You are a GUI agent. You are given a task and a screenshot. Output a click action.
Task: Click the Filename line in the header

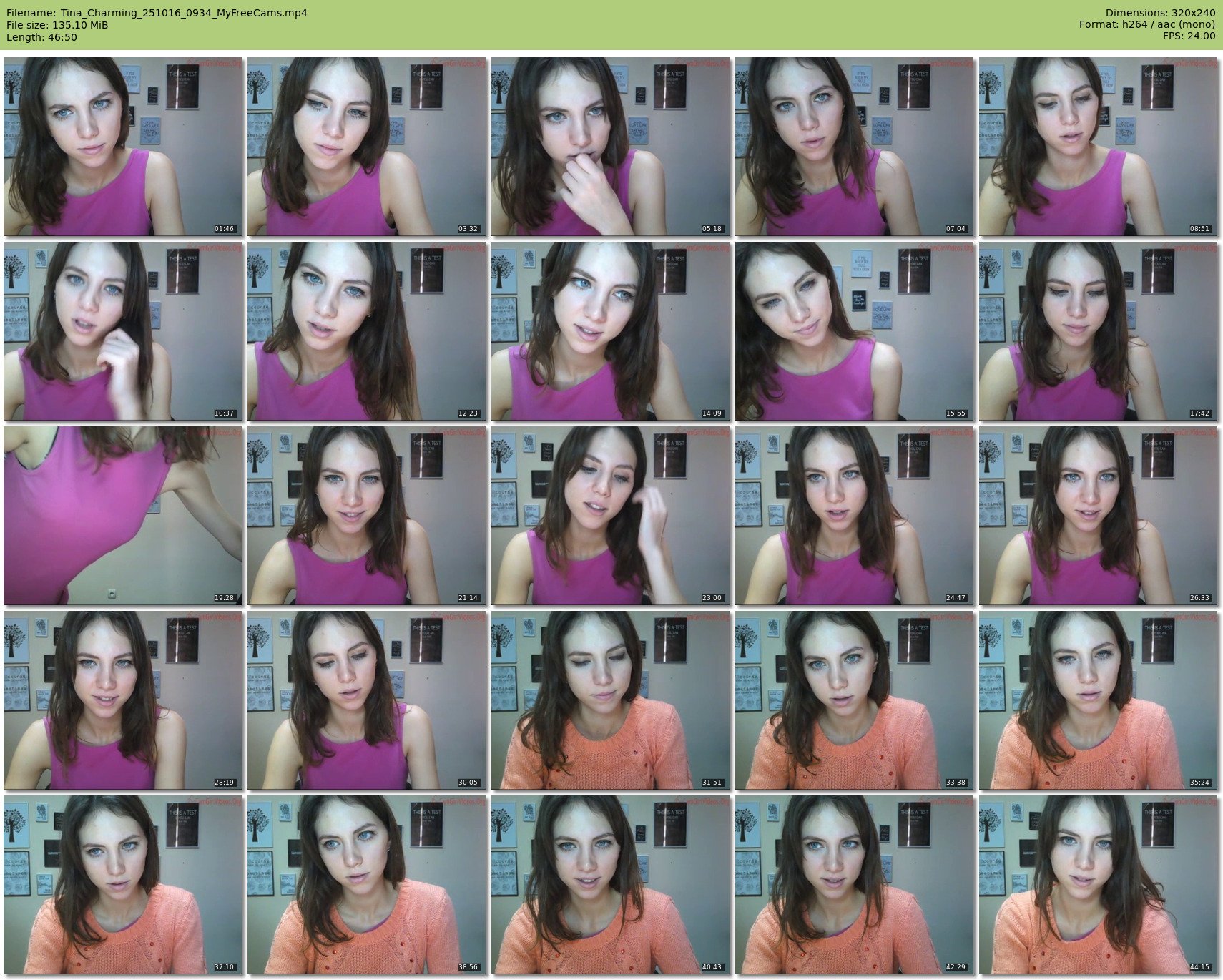click(x=157, y=13)
